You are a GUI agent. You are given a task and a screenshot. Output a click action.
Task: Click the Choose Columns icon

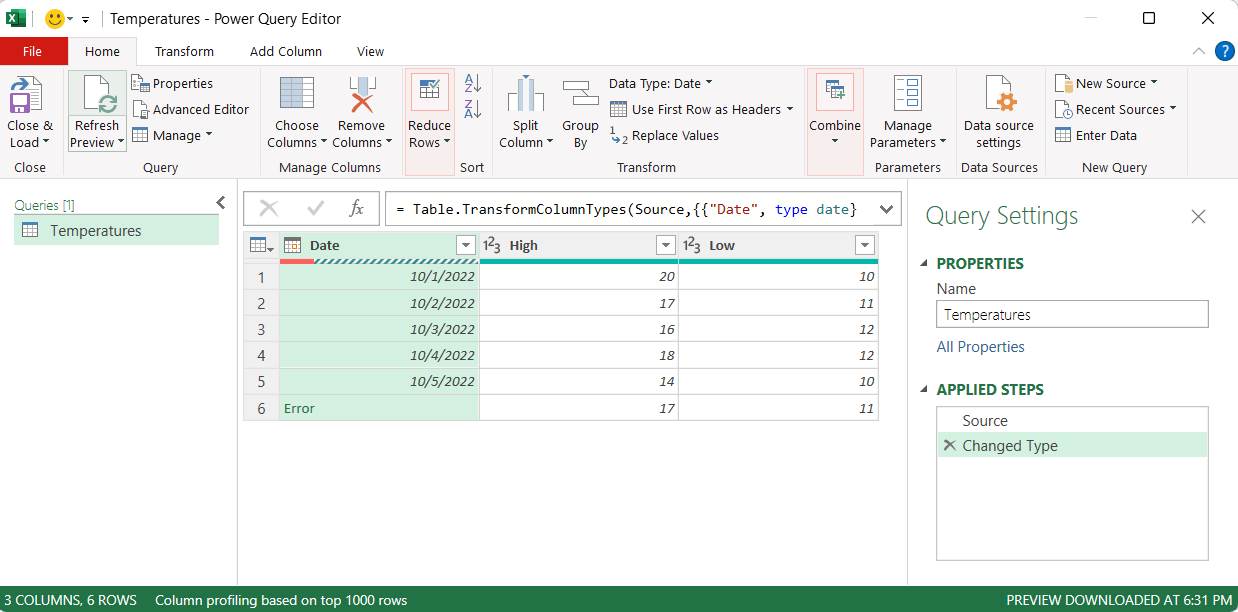pyautogui.click(x=297, y=96)
